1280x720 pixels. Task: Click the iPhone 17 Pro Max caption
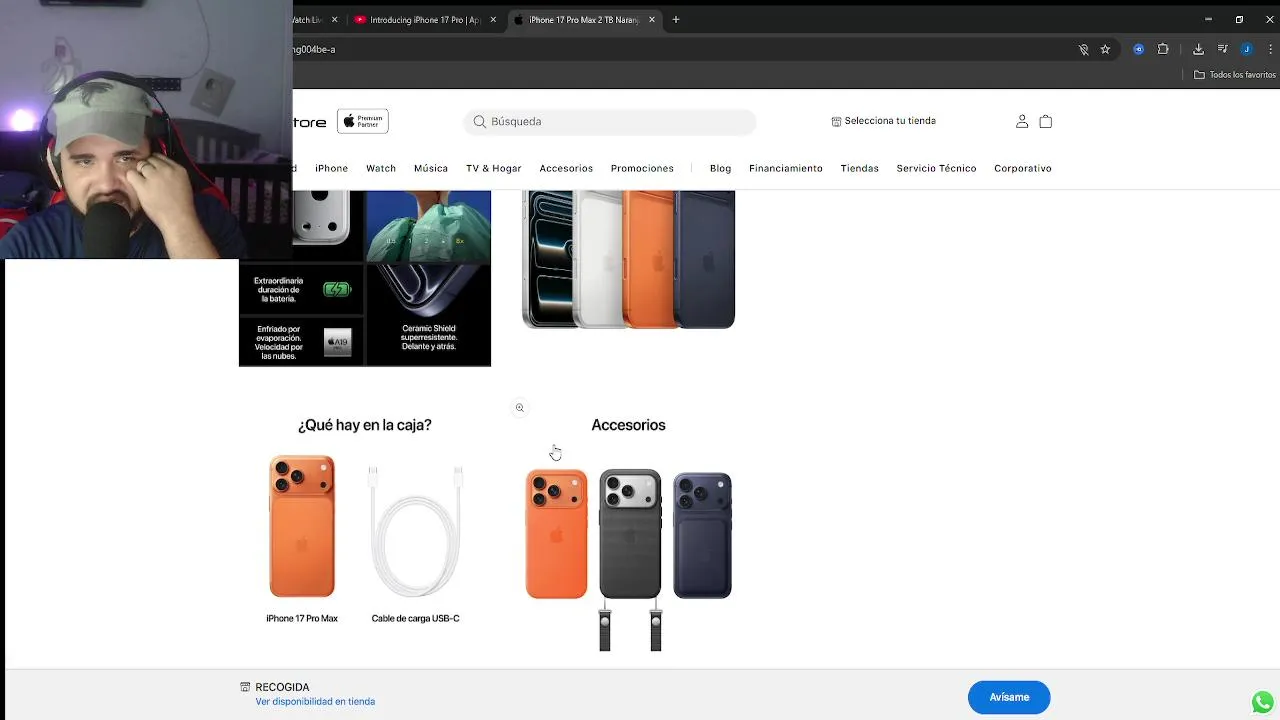(302, 619)
